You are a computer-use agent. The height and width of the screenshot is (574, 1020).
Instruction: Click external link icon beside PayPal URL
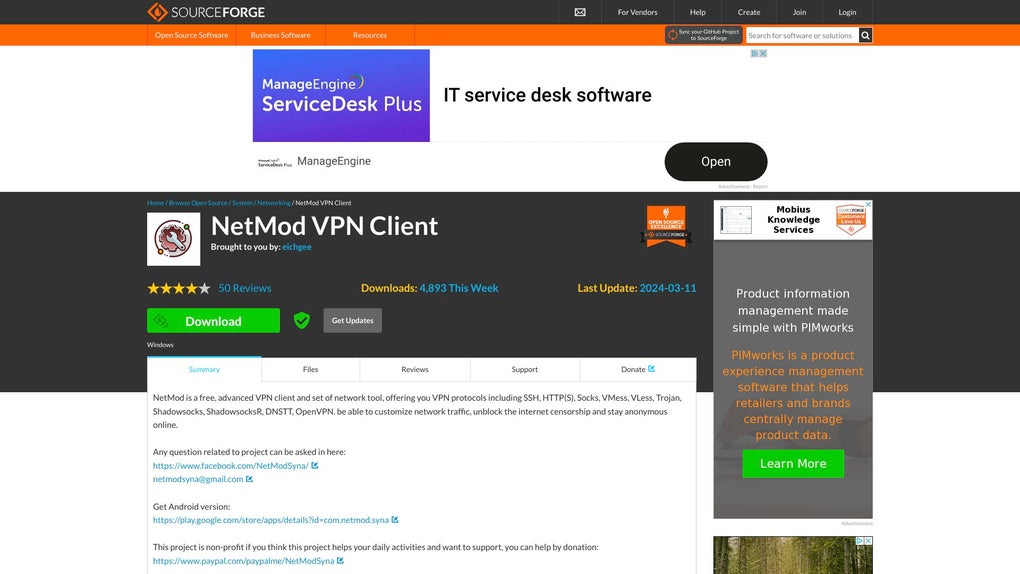[x=340, y=560]
